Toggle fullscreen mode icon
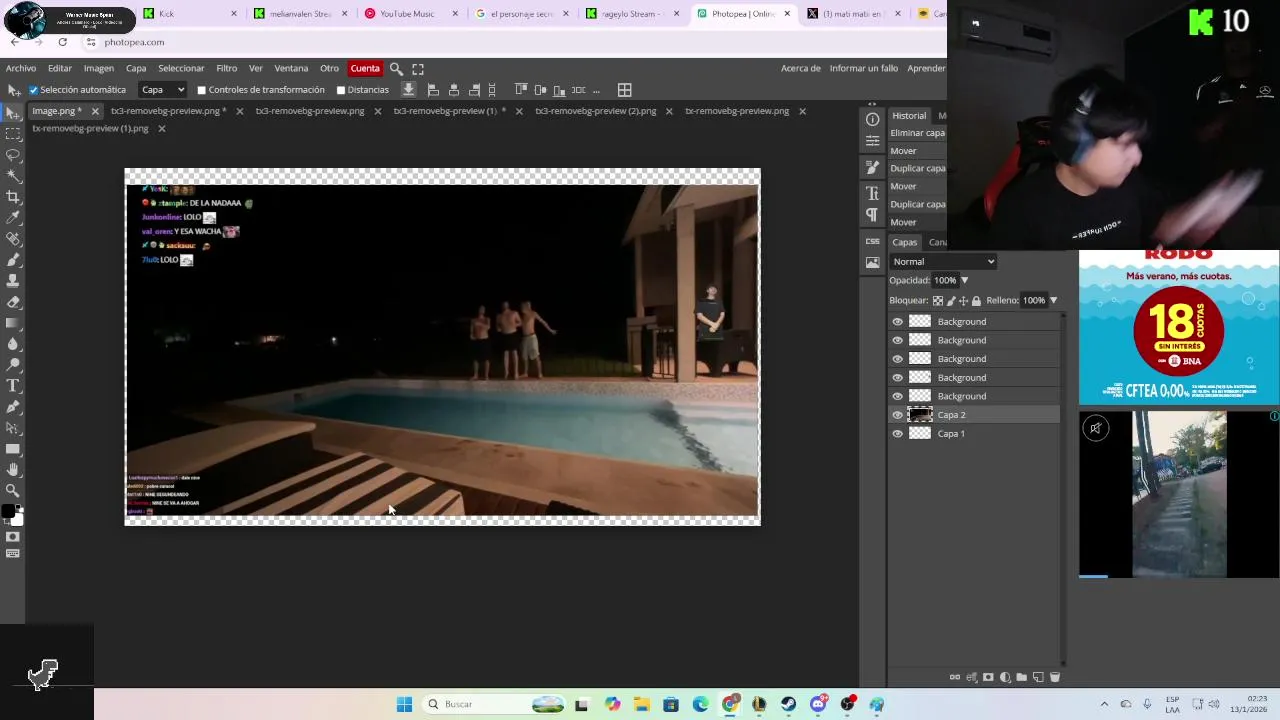 (x=418, y=69)
